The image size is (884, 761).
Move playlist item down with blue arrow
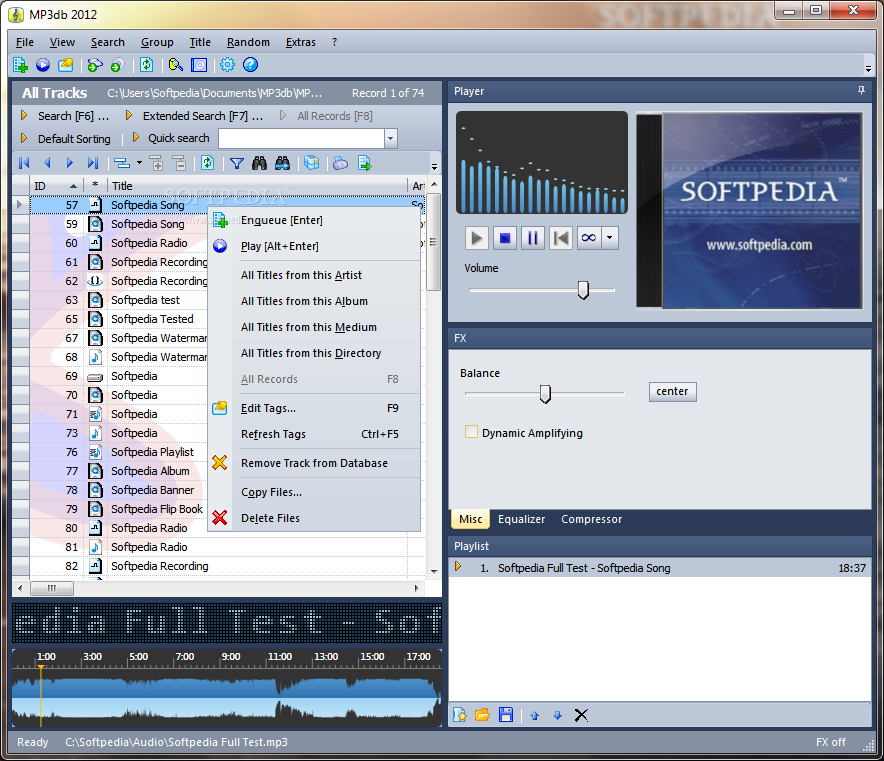[558, 716]
